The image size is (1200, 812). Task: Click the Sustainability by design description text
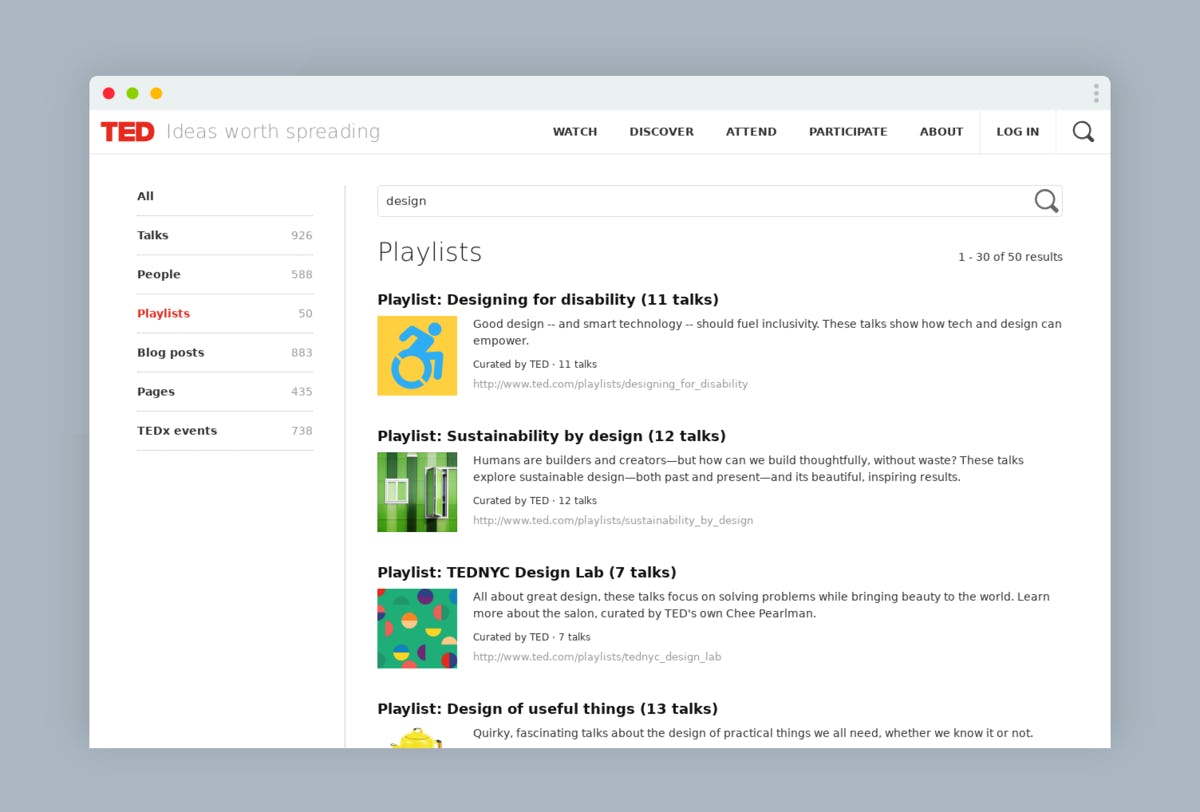click(748, 469)
